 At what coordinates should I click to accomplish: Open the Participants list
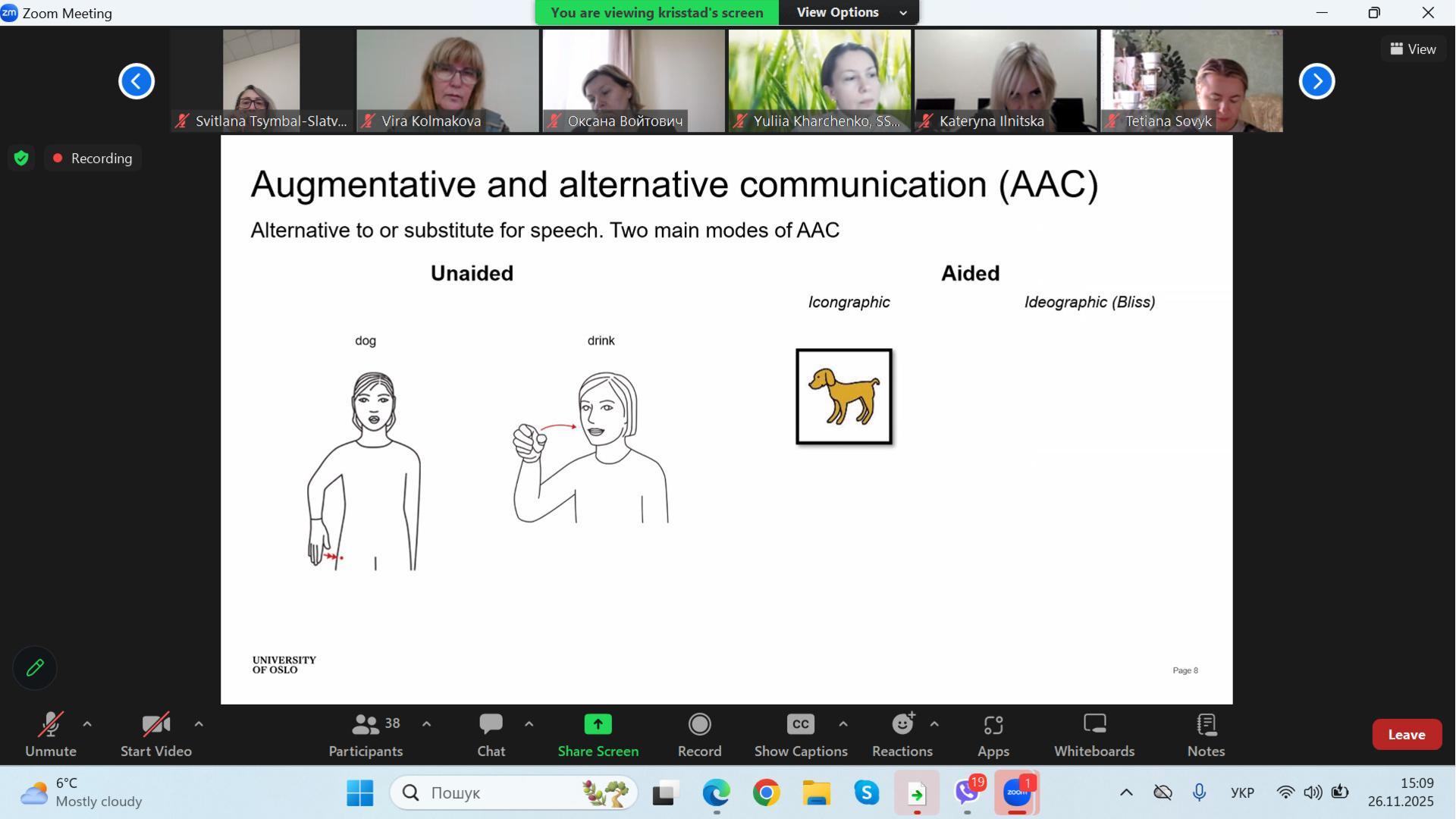tap(366, 734)
